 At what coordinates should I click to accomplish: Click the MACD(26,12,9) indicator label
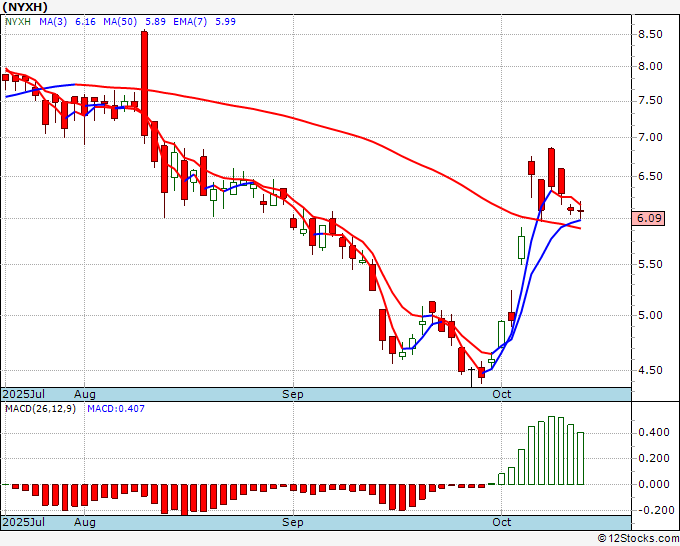point(40,409)
